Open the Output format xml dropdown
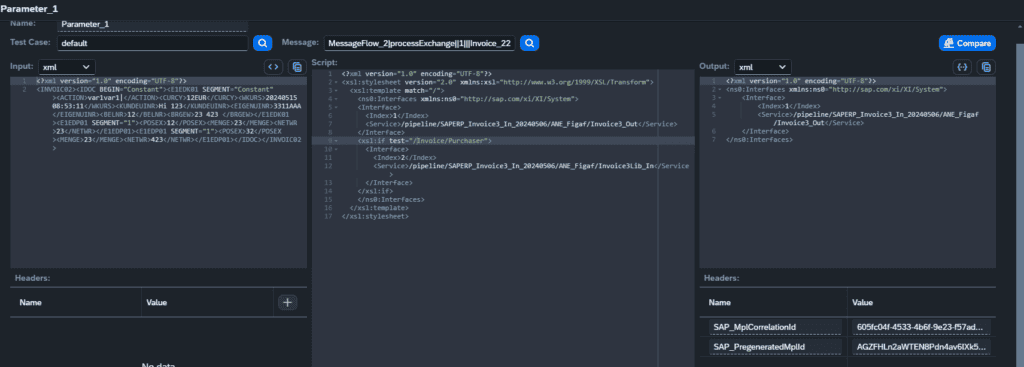This screenshot has height=367, width=1024. (763, 67)
